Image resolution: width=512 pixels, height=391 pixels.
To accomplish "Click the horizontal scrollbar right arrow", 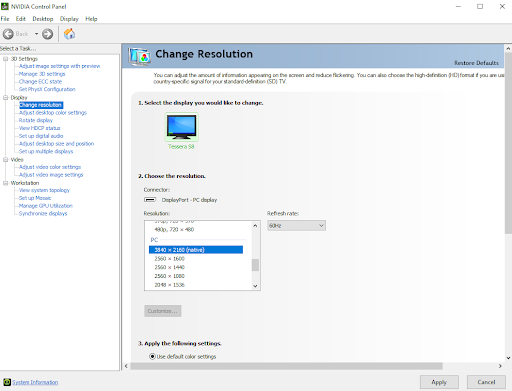I will click(x=500, y=366).
